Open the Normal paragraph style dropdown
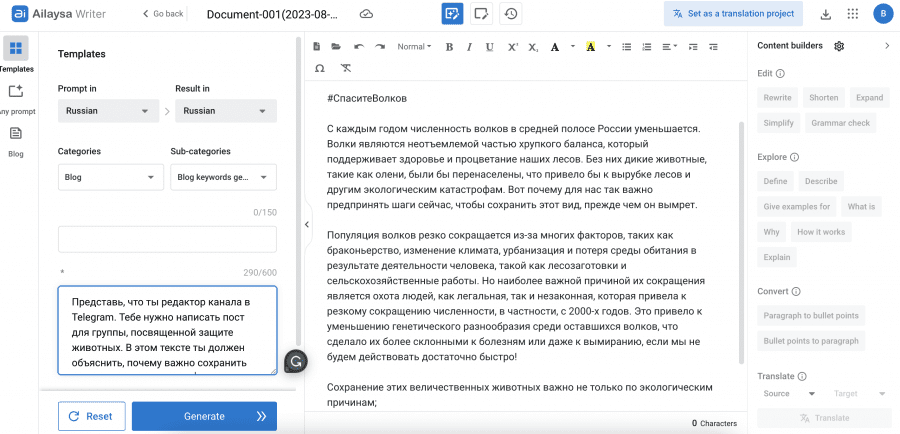900x434 pixels. pos(414,47)
